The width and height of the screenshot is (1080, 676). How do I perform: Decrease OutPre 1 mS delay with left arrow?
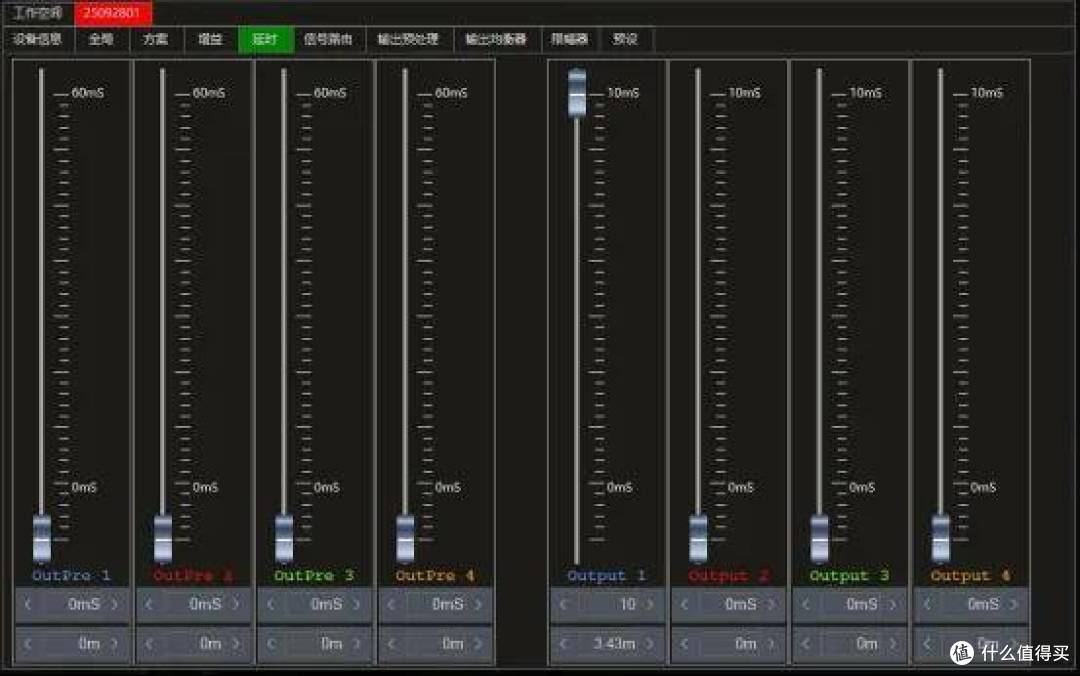coord(28,604)
